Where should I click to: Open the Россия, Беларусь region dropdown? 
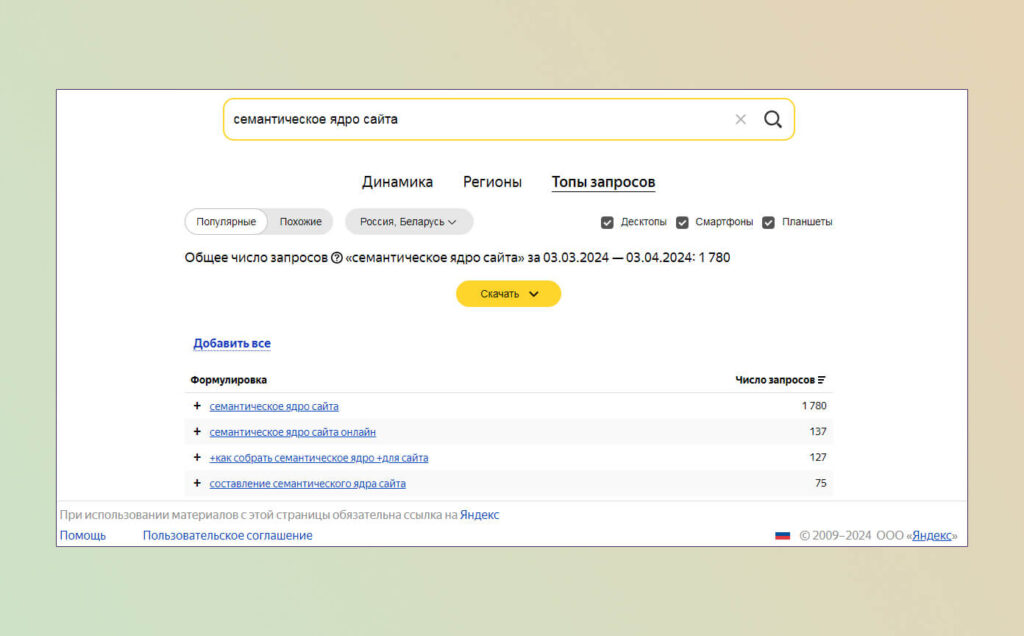[x=409, y=222]
